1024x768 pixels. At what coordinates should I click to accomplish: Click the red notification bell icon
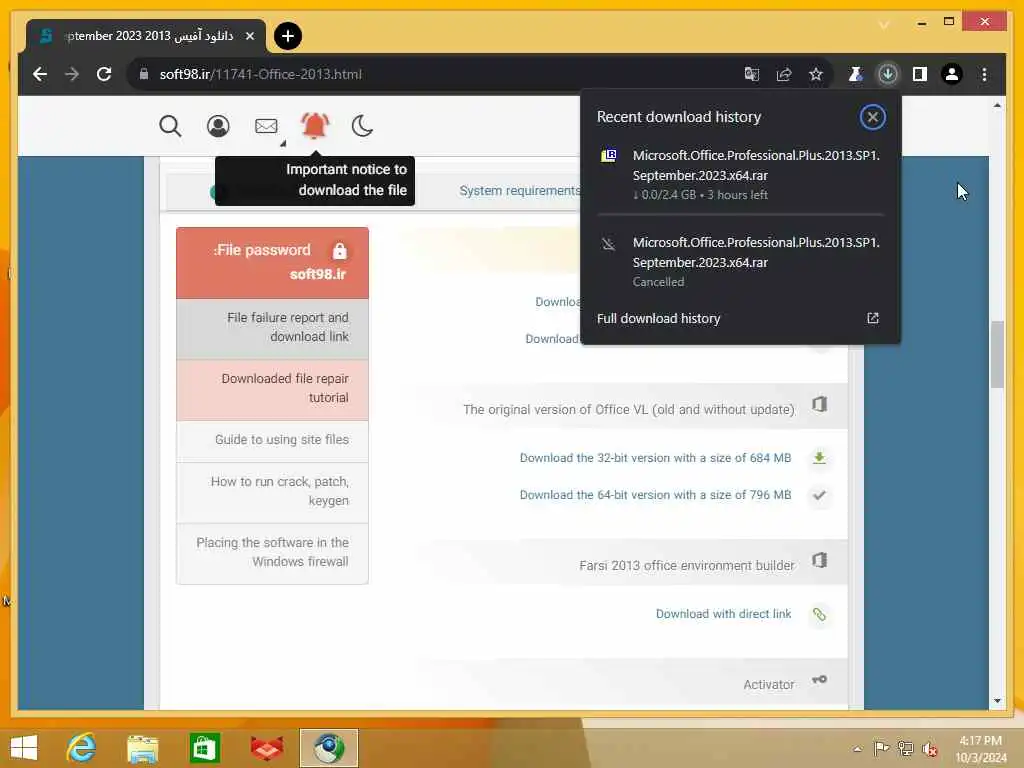(x=314, y=125)
